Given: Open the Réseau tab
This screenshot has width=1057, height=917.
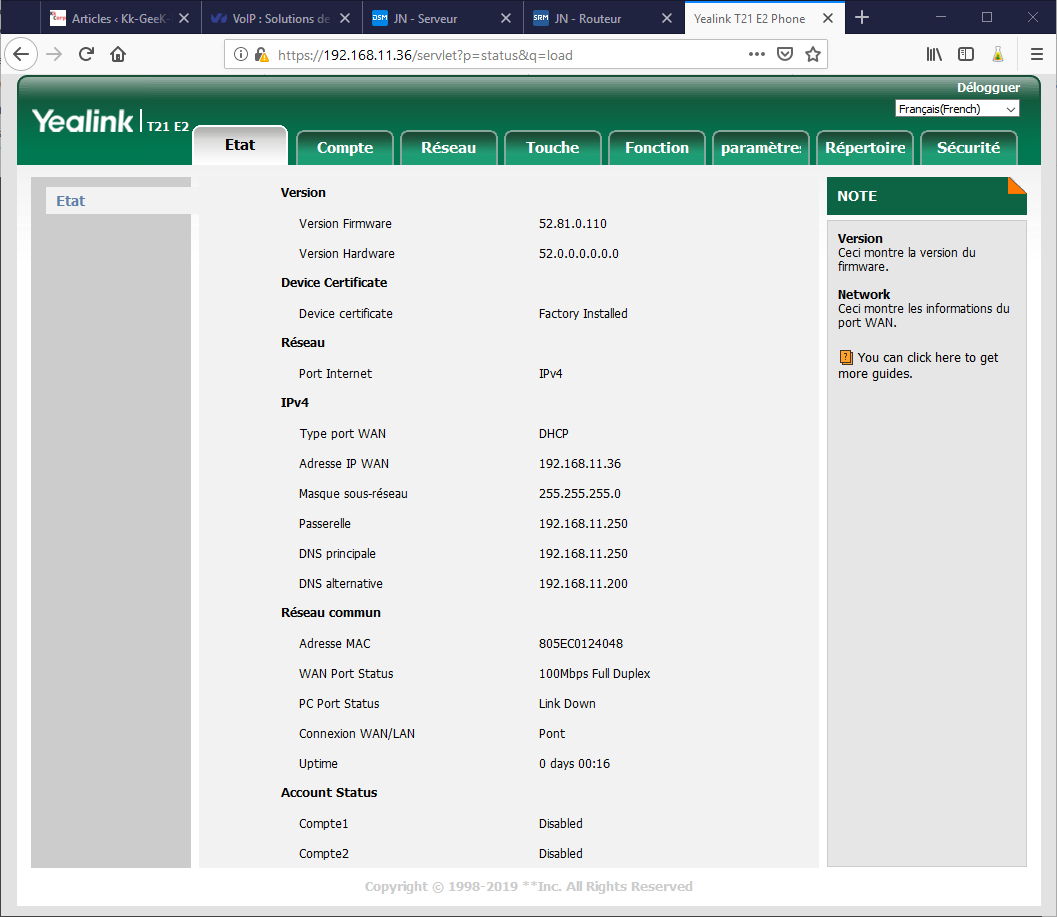Looking at the screenshot, I should point(449,148).
